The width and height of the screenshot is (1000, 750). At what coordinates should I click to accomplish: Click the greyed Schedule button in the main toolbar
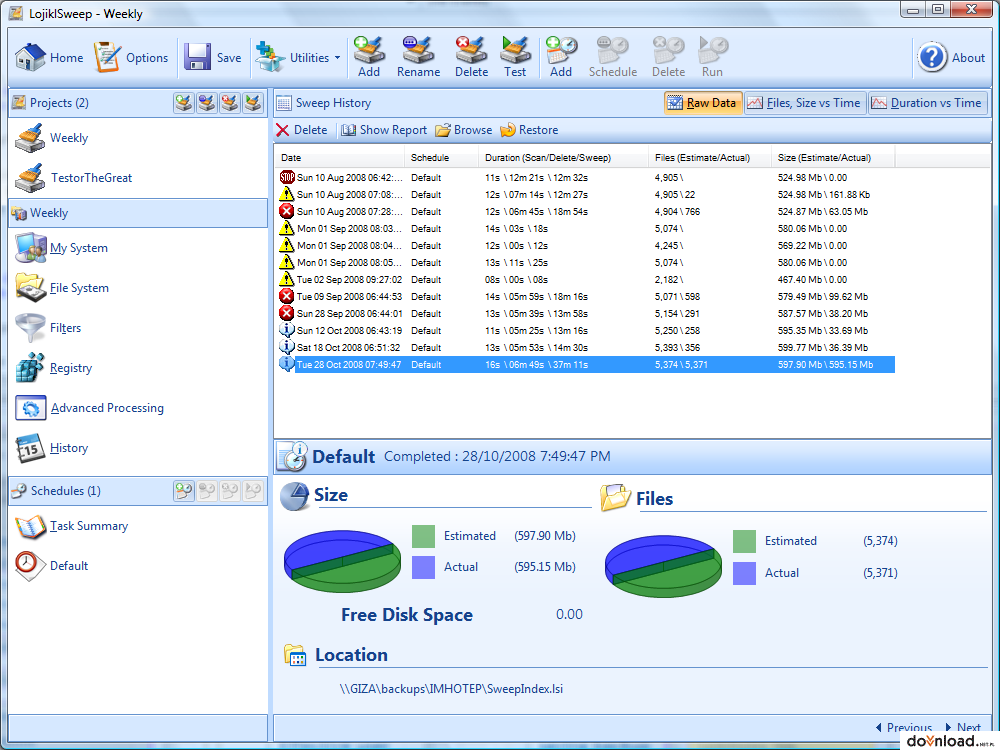(x=613, y=57)
